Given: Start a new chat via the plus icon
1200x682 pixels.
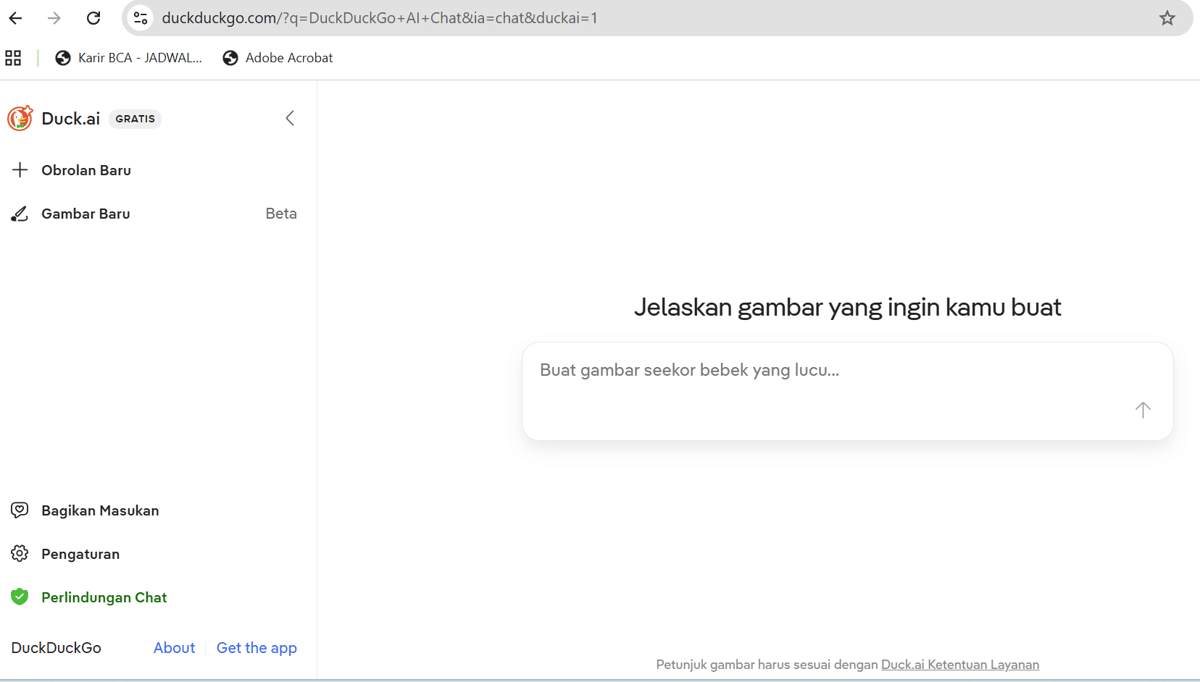Looking at the screenshot, I should (x=20, y=169).
